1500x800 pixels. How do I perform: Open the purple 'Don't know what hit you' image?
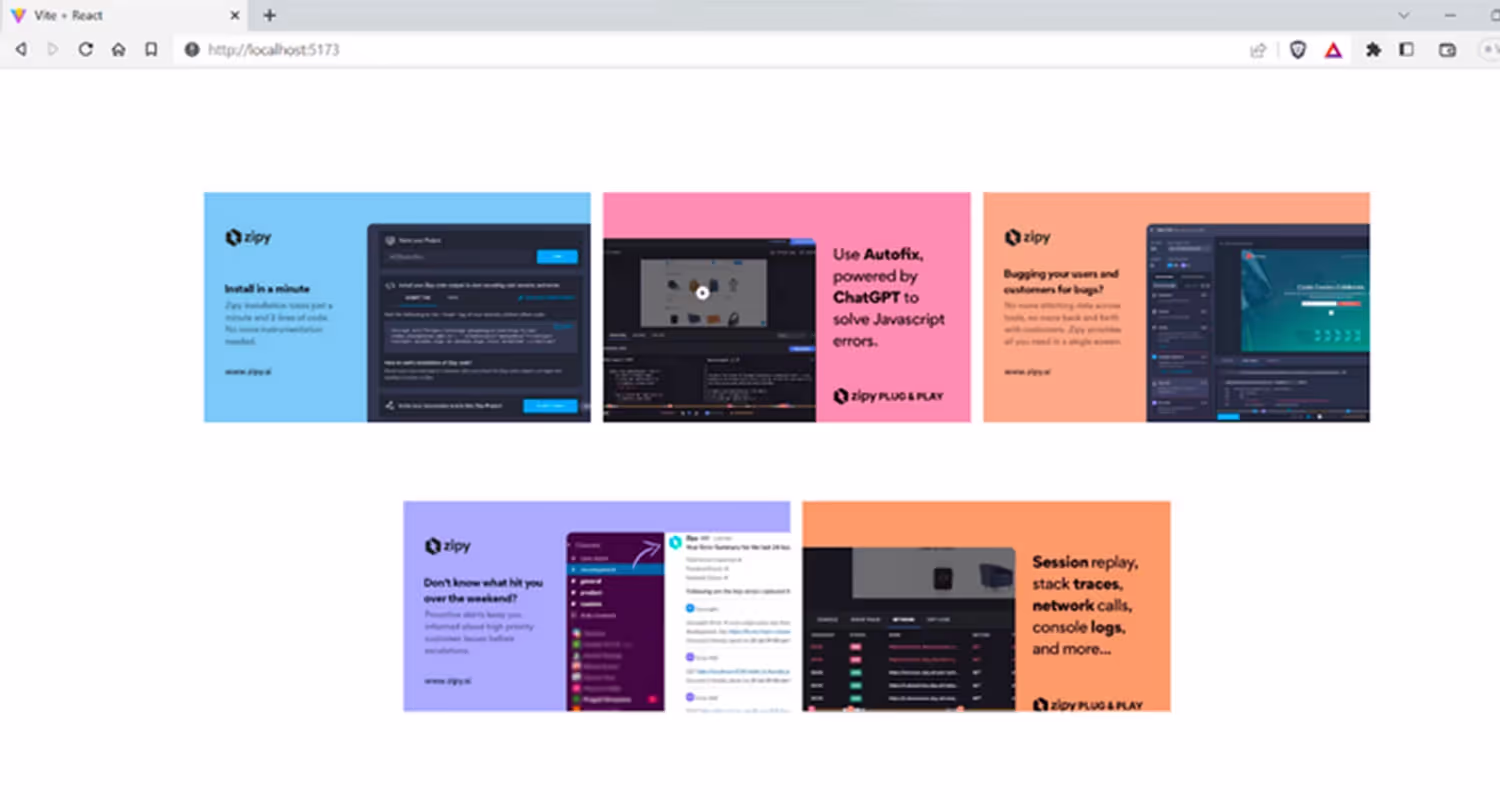(x=596, y=606)
